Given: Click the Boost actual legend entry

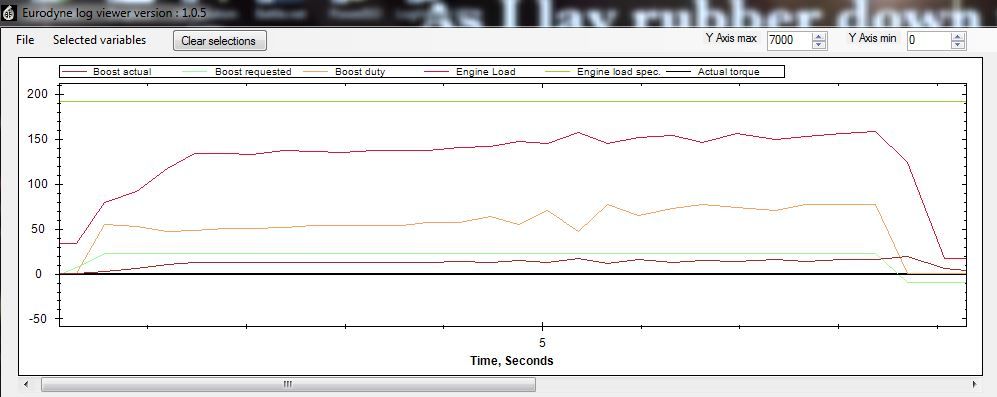Looking at the screenshot, I should click(x=107, y=72).
